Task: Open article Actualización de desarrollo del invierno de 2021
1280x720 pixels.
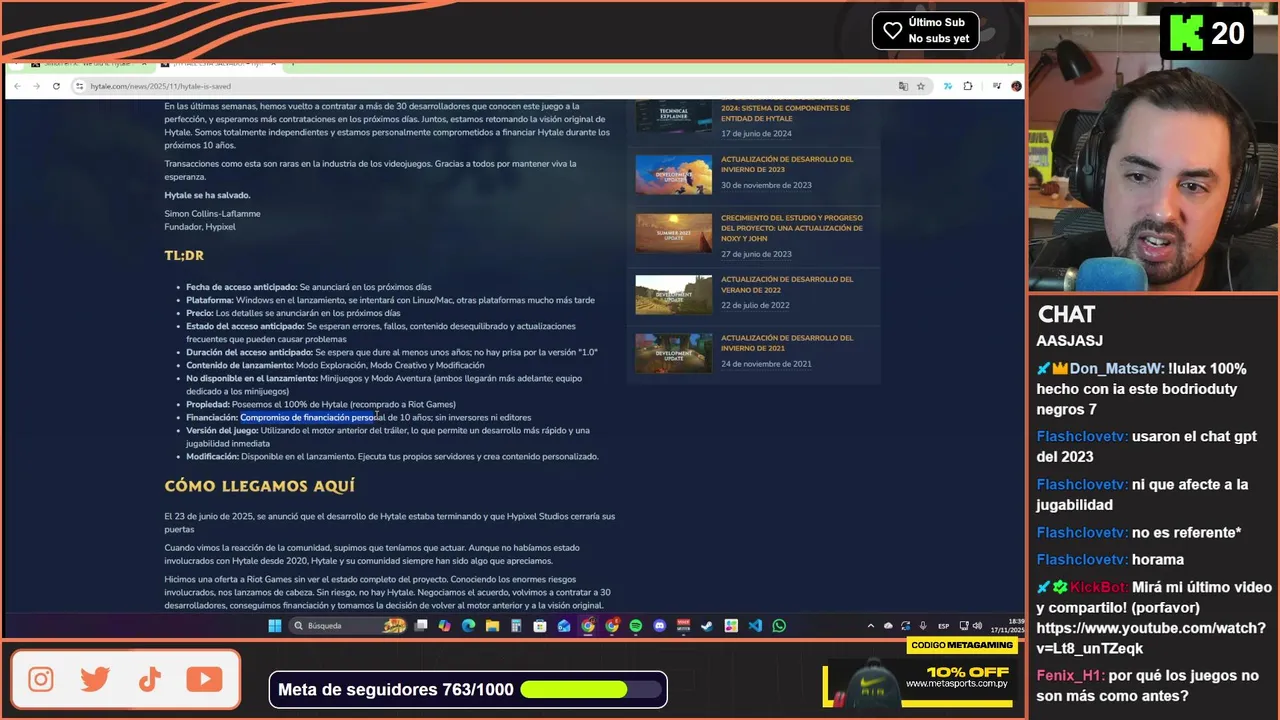Action: point(787,343)
